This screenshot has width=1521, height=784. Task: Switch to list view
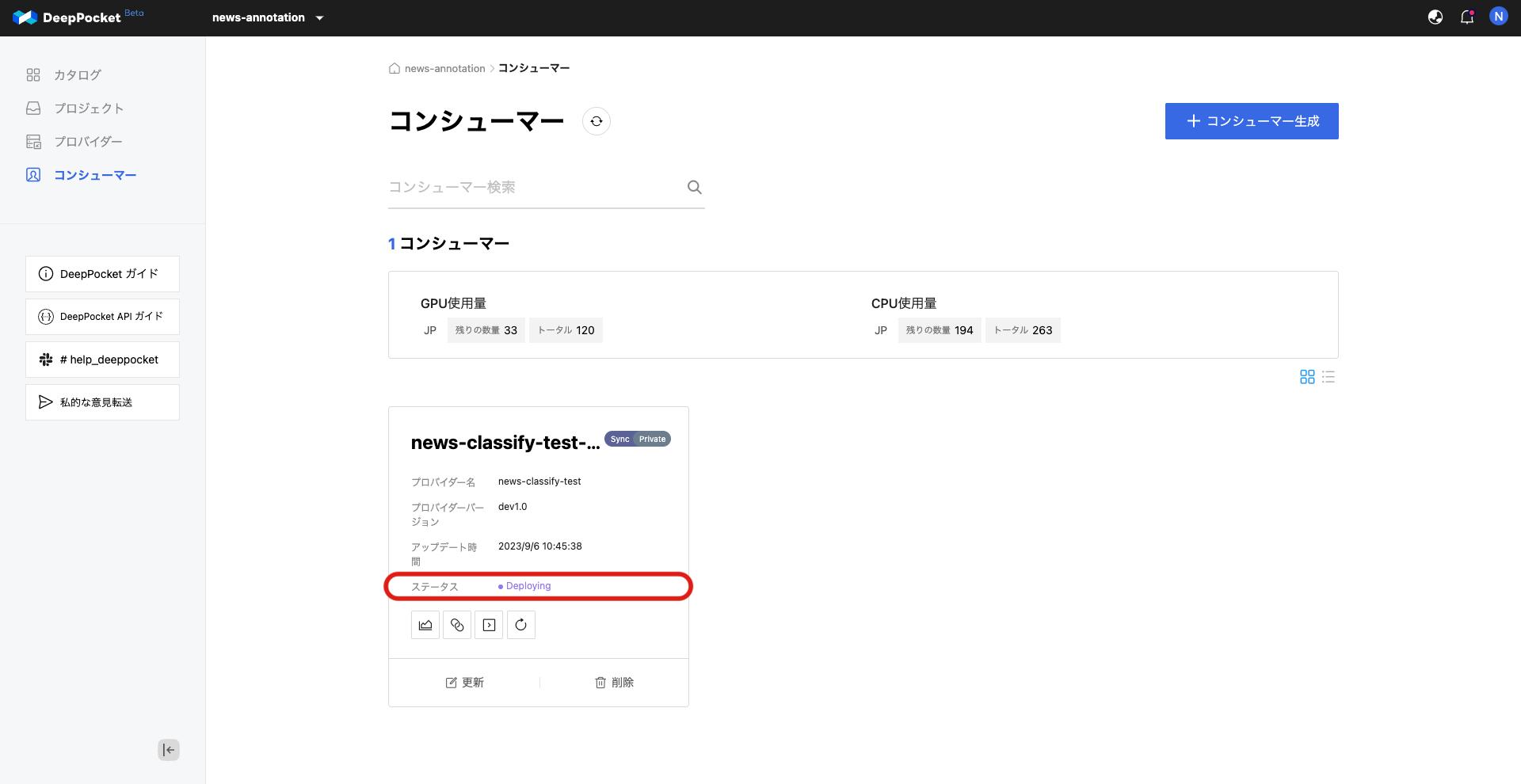(1328, 377)
